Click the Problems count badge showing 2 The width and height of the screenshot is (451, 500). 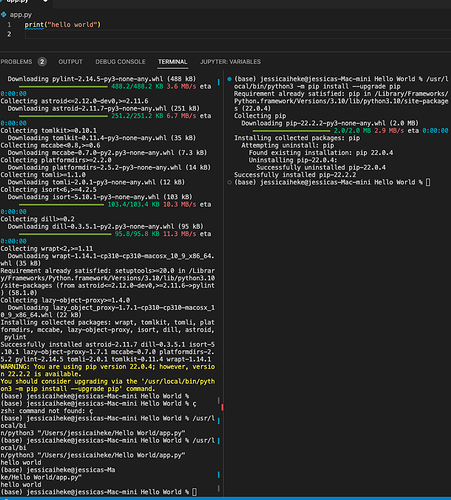pos(42,62)
